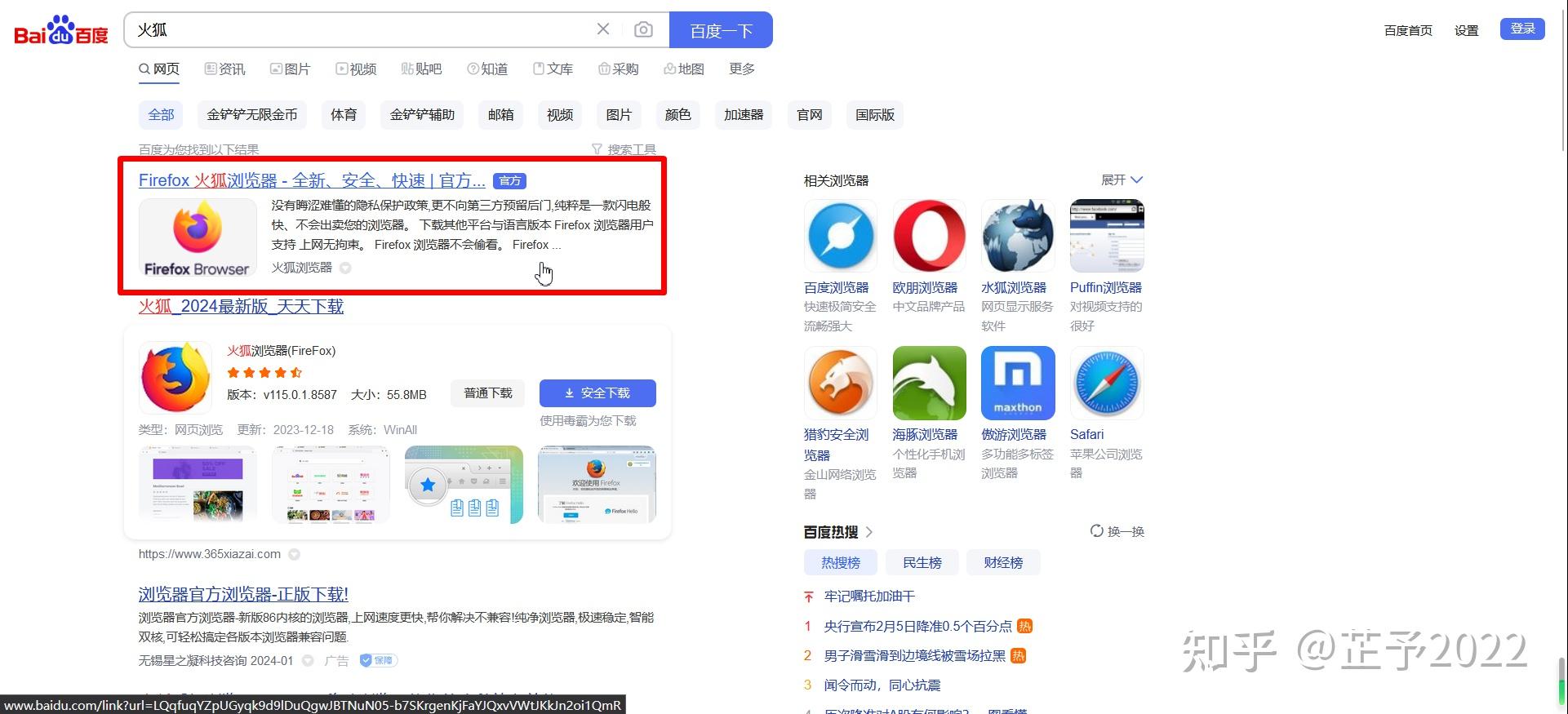Click the 海豚浏览器 dolphin icon
1568x714 pixels.
pyautogui.click(x=930, y=383)
